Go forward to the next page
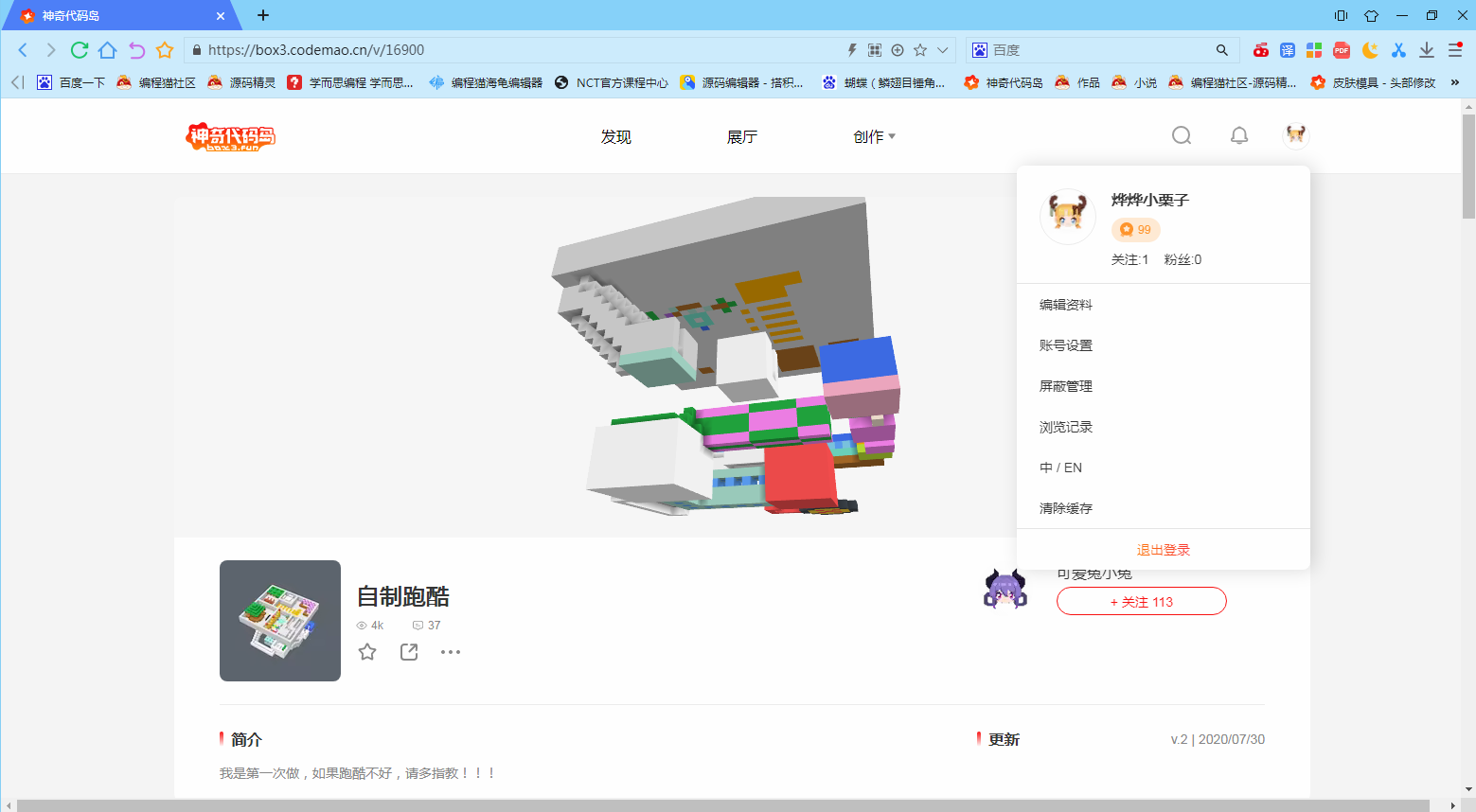This screenshot has width=1476, height=812. [x=51, y=50]
